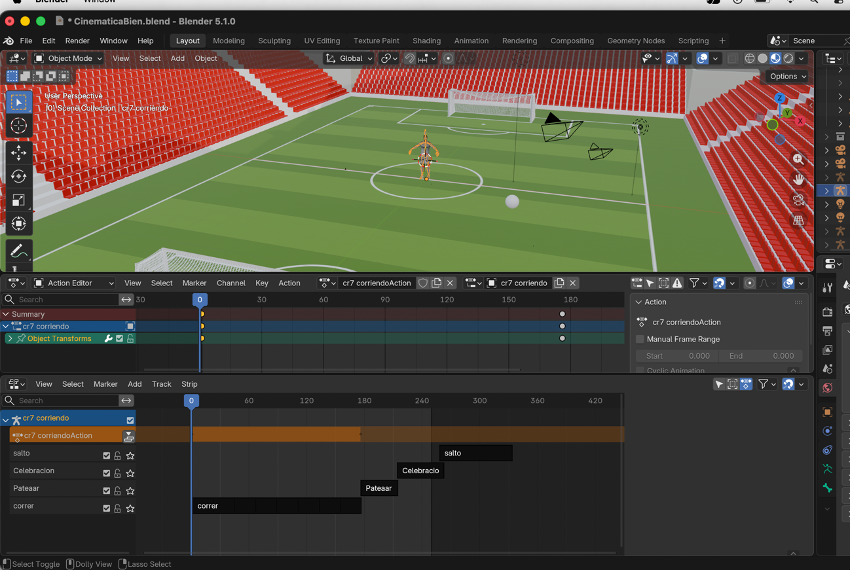Switch to the Animation workspace tab
This screenshot has height=570, width=850.
pyautogui.click(x=471, y=41)
